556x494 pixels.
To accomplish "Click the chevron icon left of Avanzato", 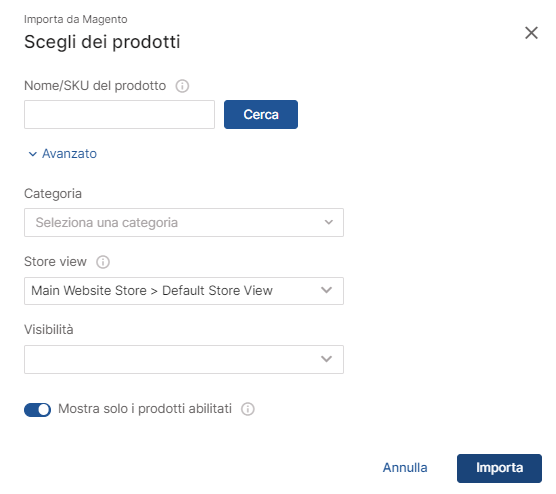I will click(33, 154).
